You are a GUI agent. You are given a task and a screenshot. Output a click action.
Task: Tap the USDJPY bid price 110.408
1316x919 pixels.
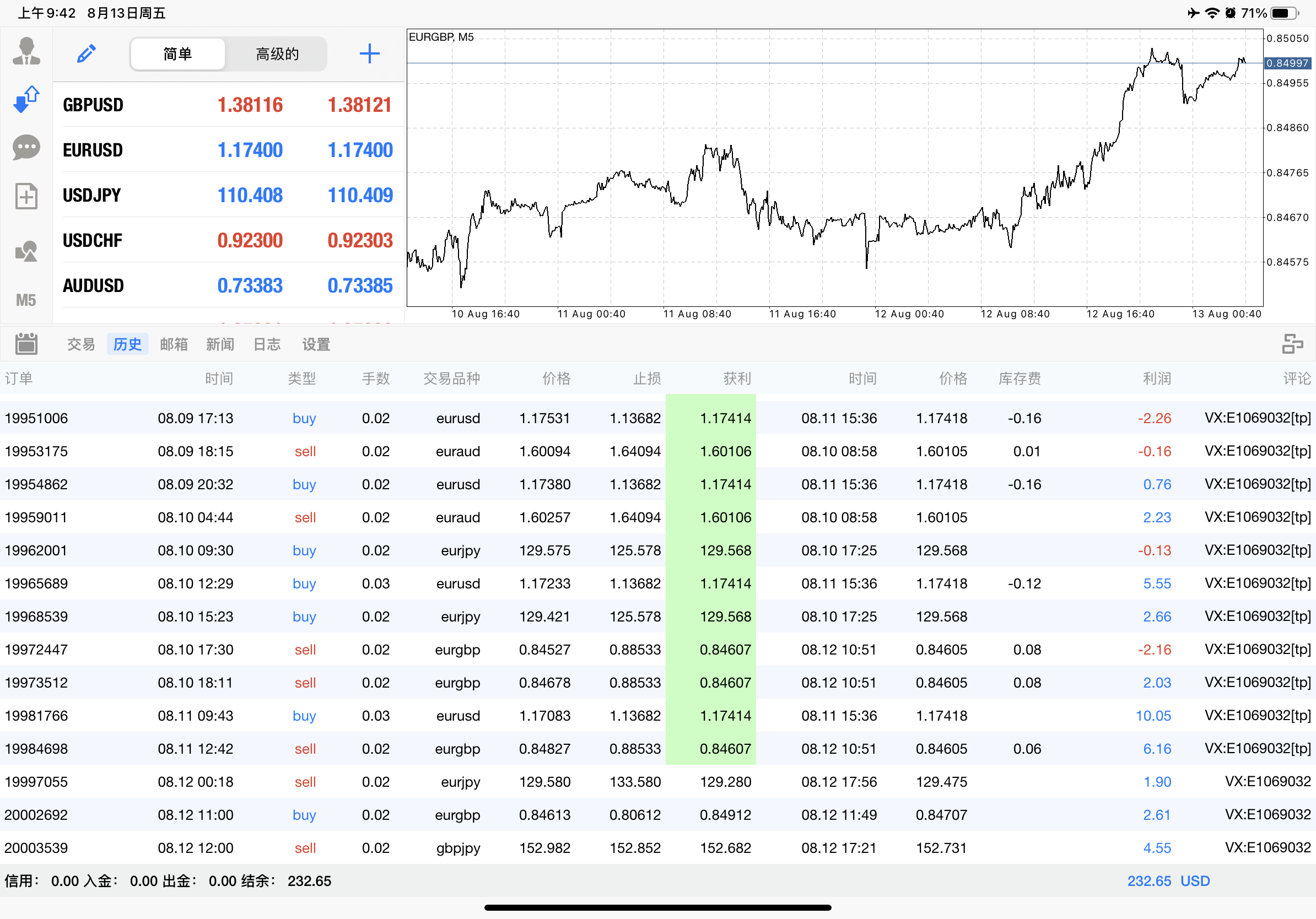point(250,196)
